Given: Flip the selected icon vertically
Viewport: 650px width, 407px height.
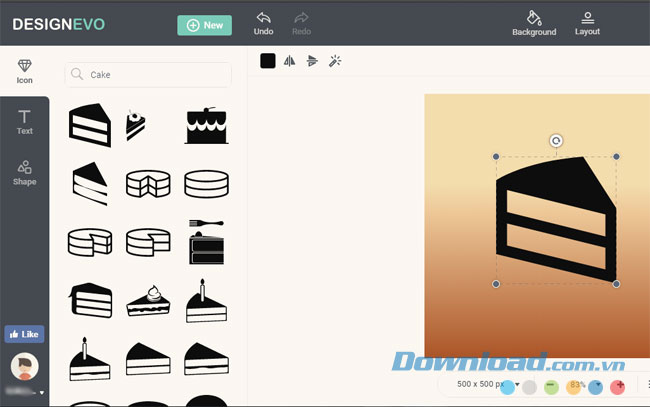Looking at the screenshot, I should point(312,61).
